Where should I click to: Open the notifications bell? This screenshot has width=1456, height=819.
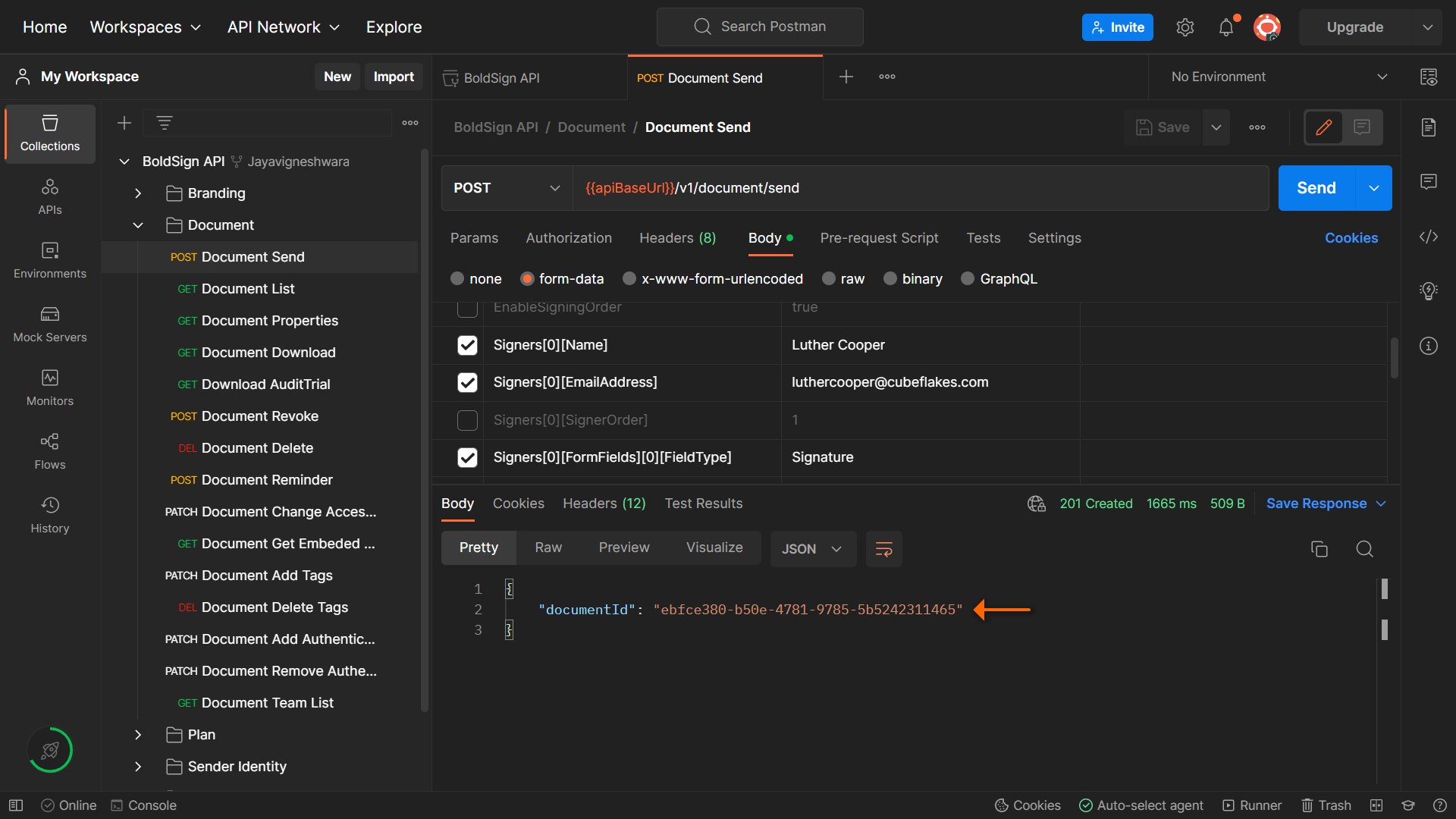[x=1226, y=27]
